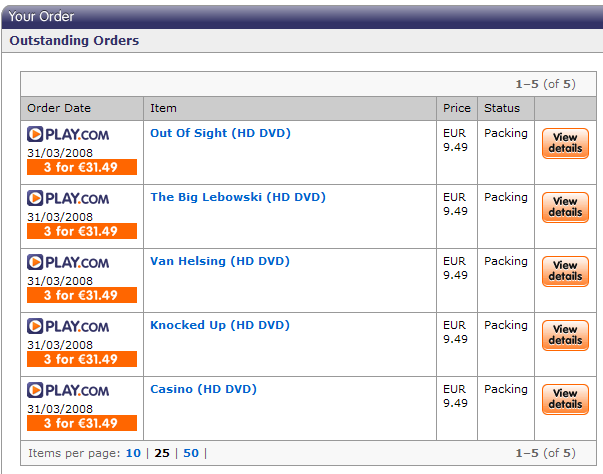The height and width of the screenshot is (474, 603).
Task: Show 10 items per page
Action: (x=133, y=453)
